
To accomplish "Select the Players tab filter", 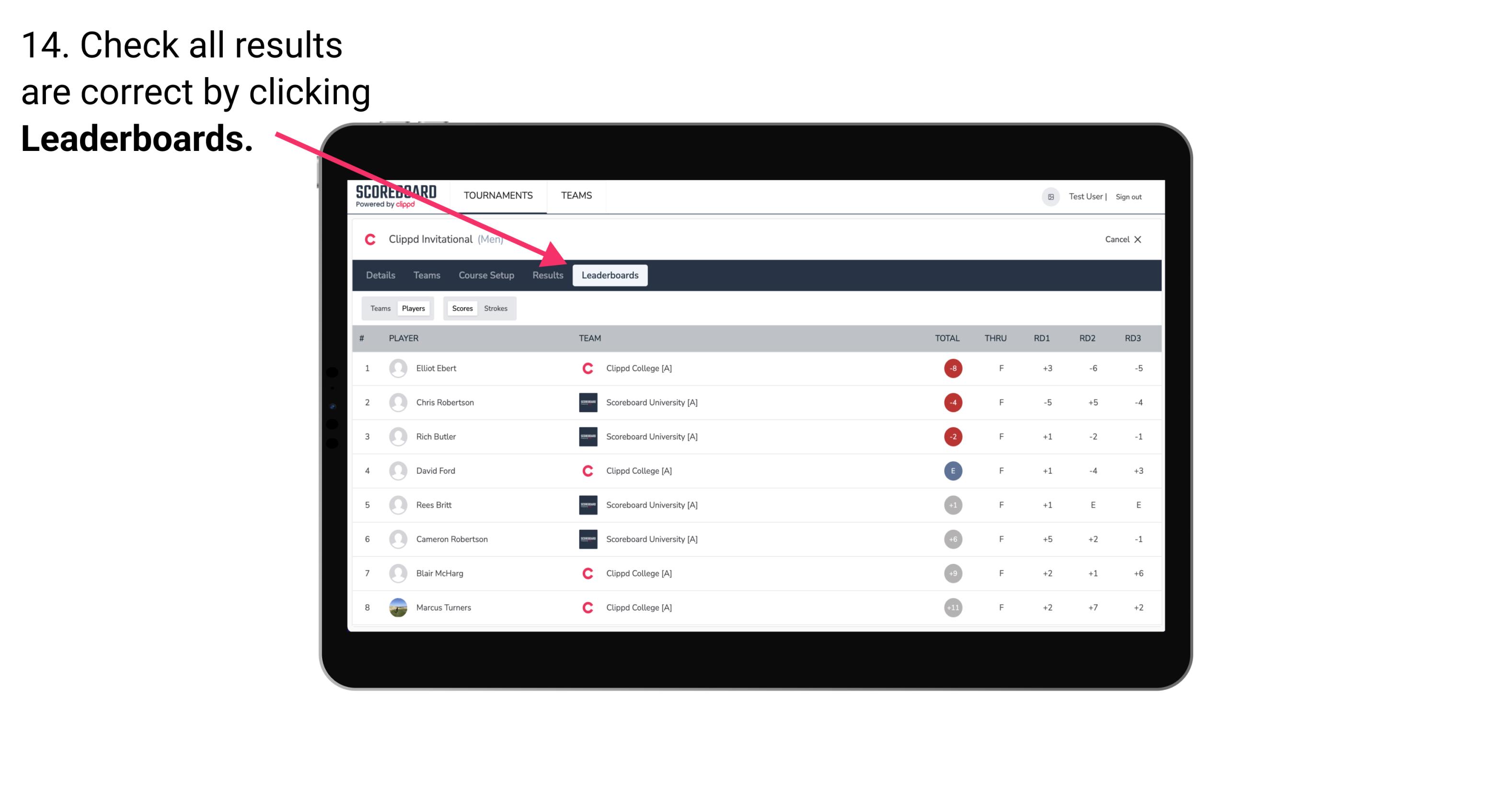I will (413, 308).
